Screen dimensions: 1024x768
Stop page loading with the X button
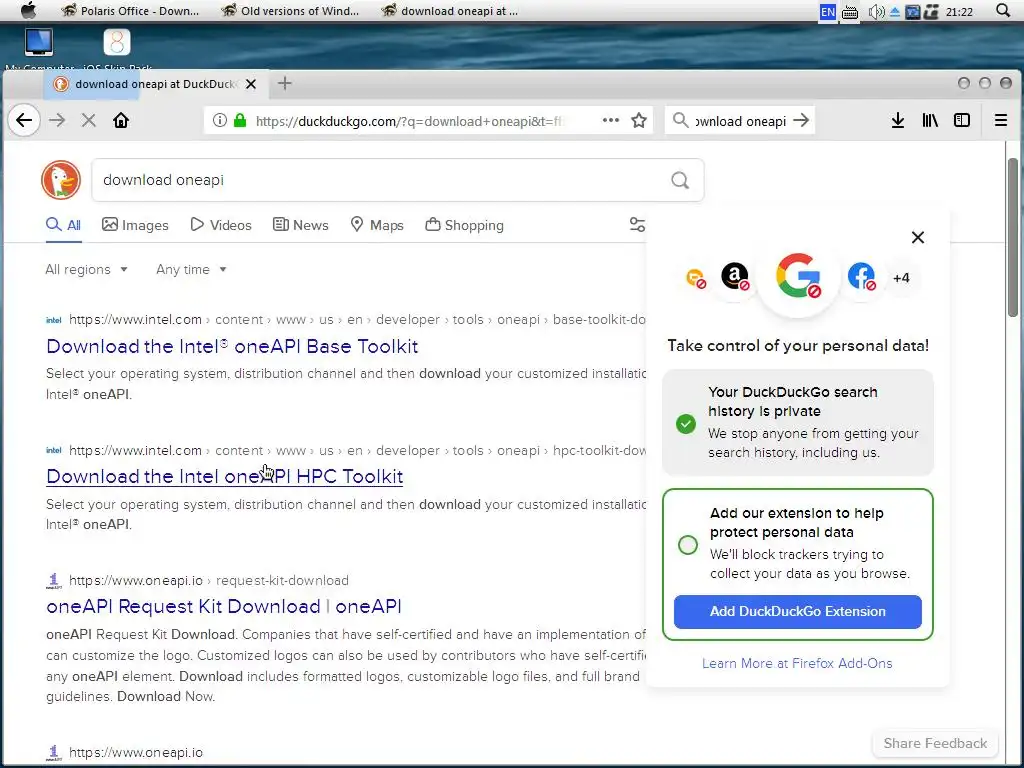coord(89,120)
